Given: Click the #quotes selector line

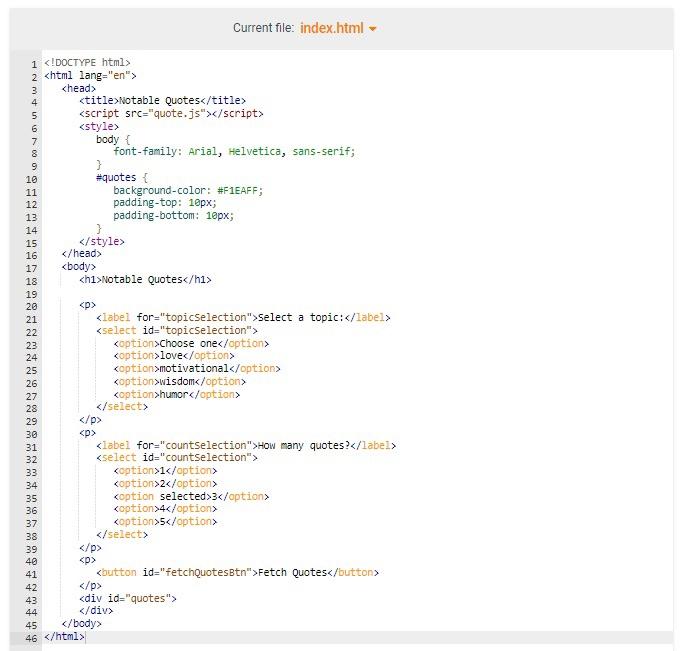Looking at the screenshot, I should [122, 177].
